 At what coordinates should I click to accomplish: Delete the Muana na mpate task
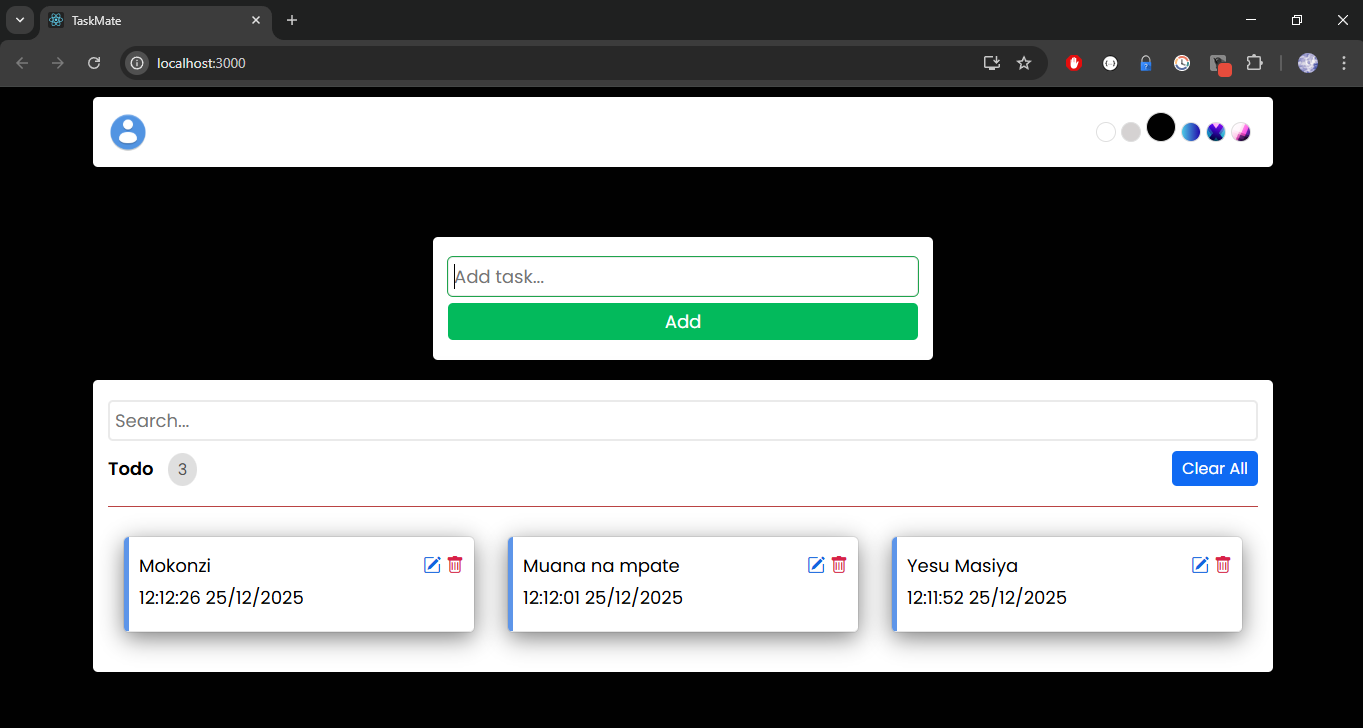[x=839, y=565]
